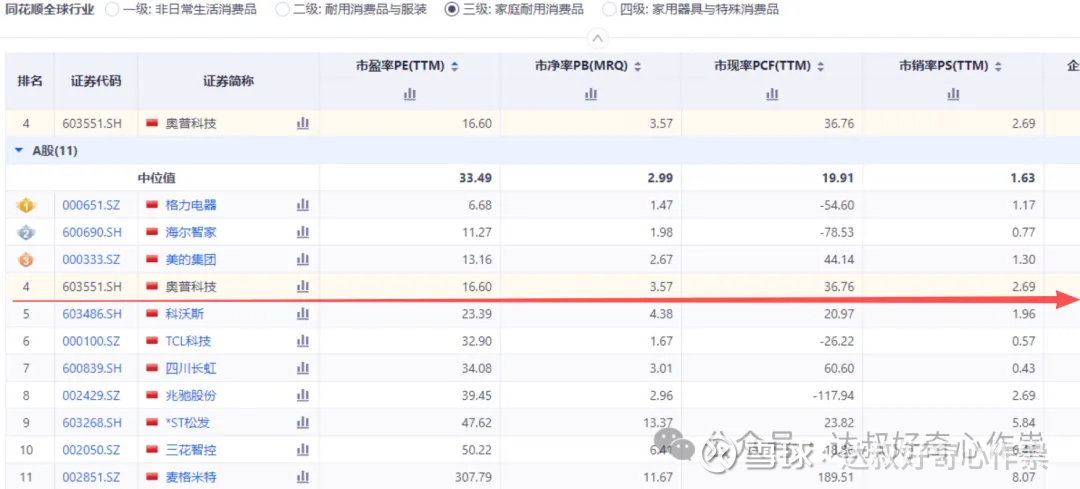Viewport: 1080px width, 489px height.
Task: Open stock code 603486.SH link
Action: pyautogui.click(x=92, y=314)
